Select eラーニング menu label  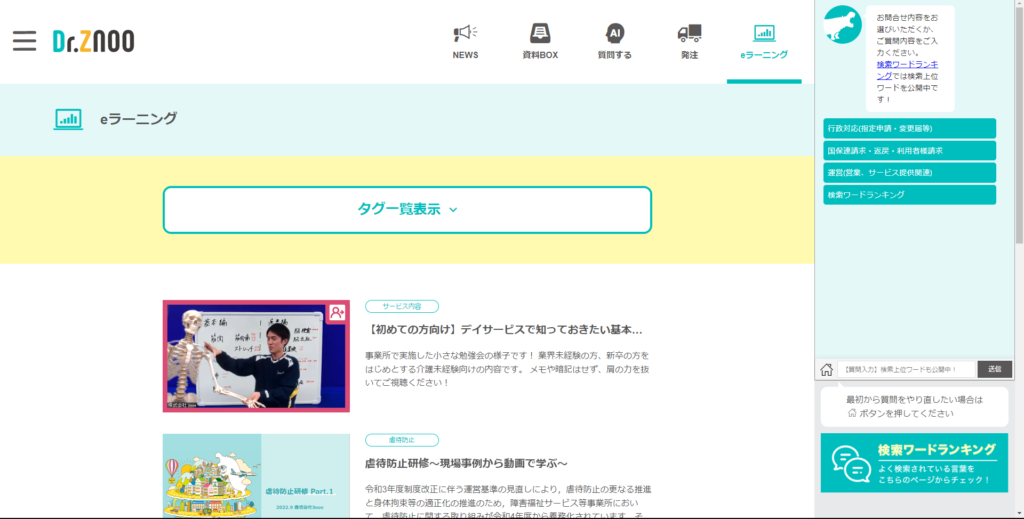(x=764, y=55)
